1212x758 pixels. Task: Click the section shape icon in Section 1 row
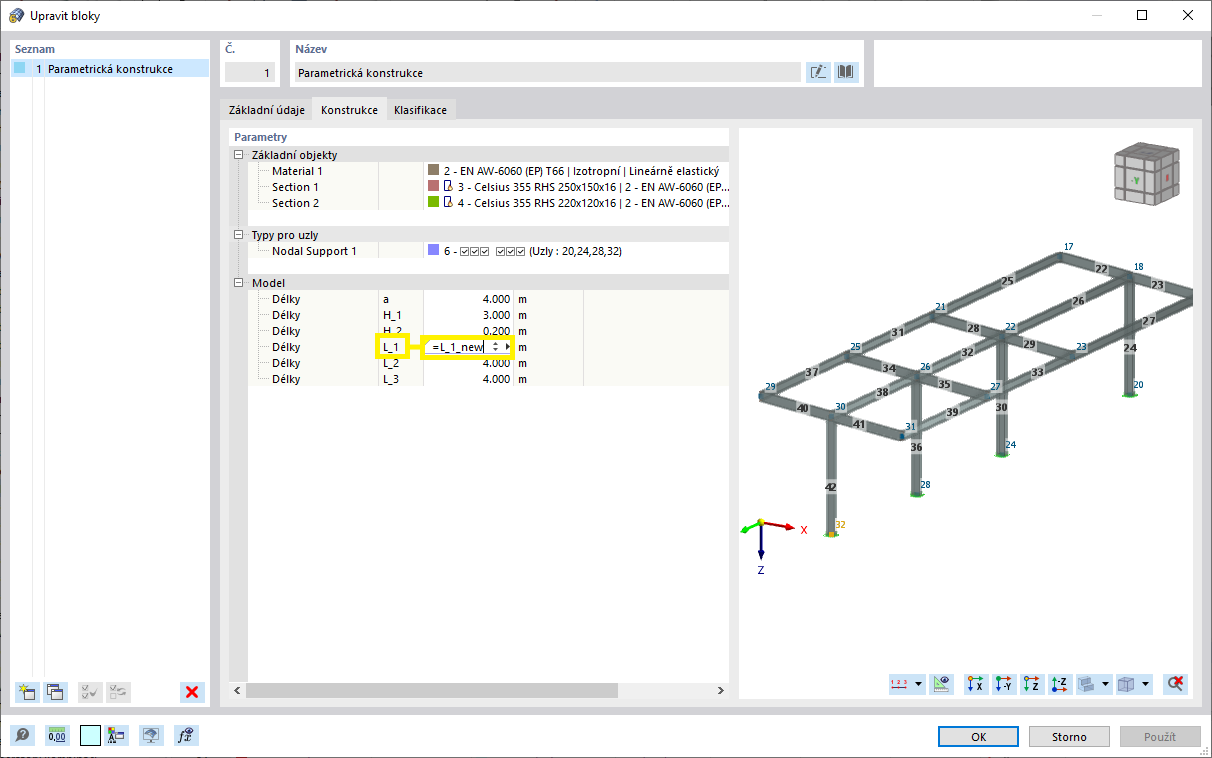[449, 187]
